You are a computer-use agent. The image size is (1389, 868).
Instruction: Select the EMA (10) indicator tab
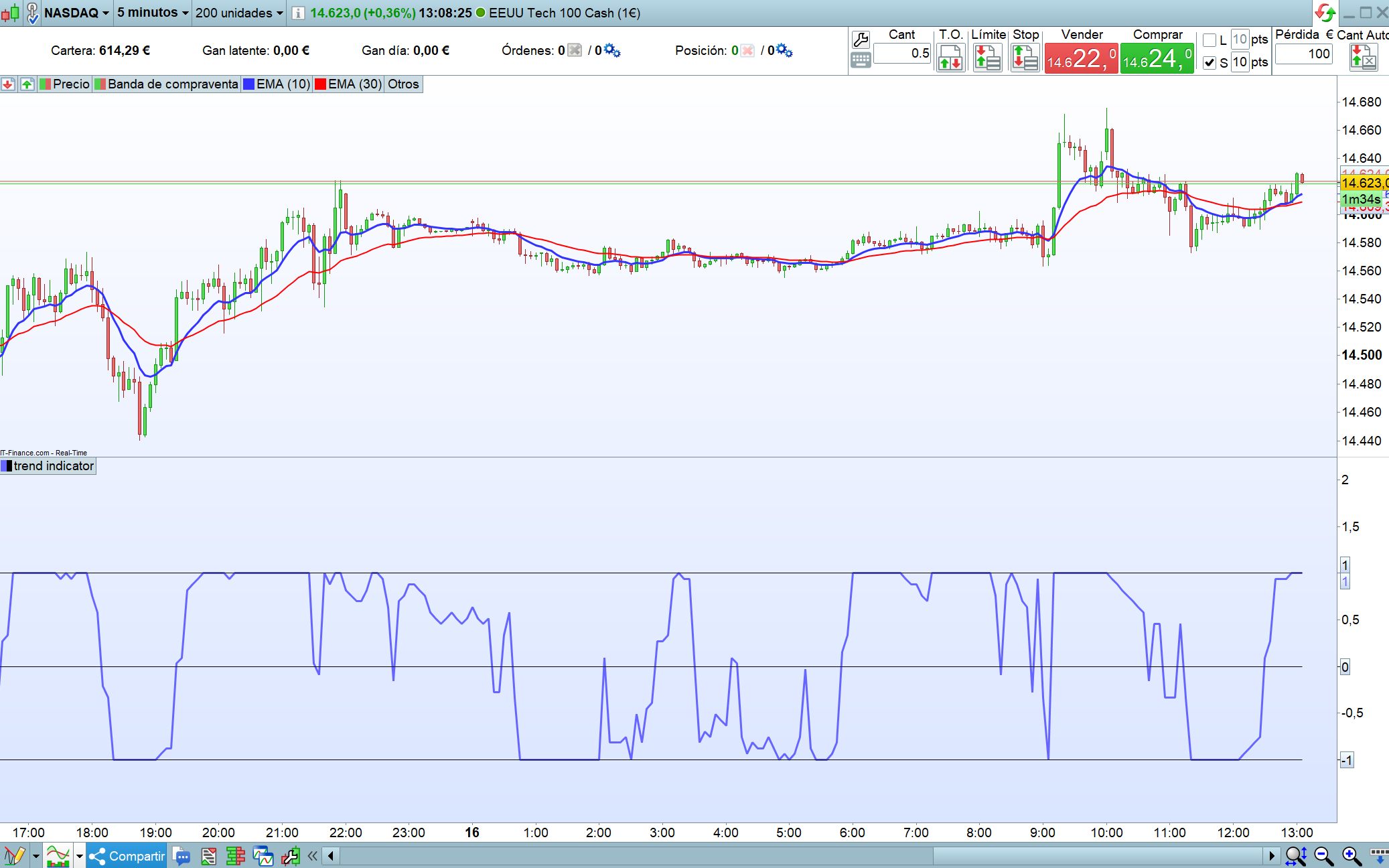pos(277,84)
